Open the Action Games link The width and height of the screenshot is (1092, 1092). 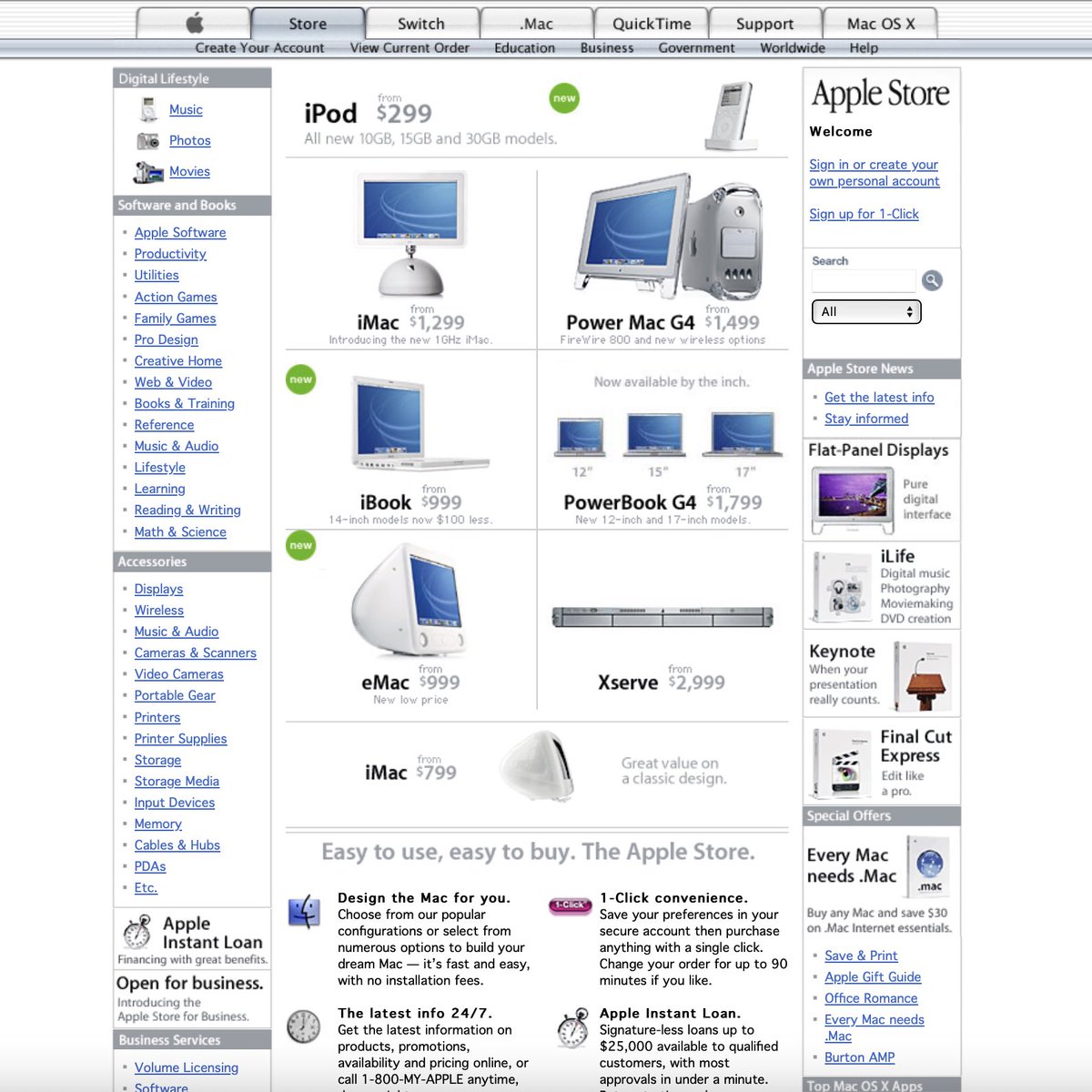click(176, 297)
